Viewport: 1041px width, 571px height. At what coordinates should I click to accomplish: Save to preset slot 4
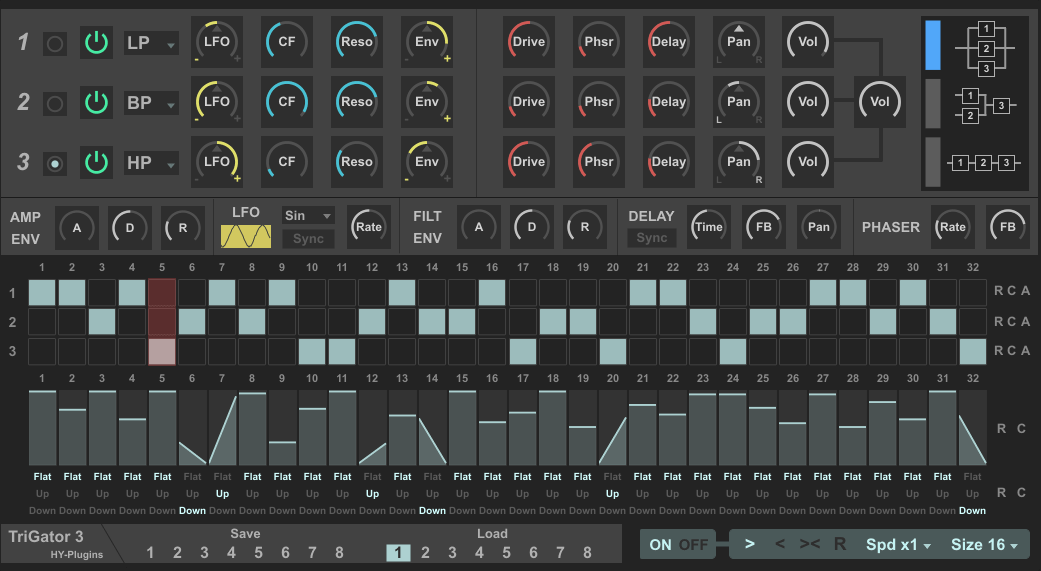click(231, 553)
